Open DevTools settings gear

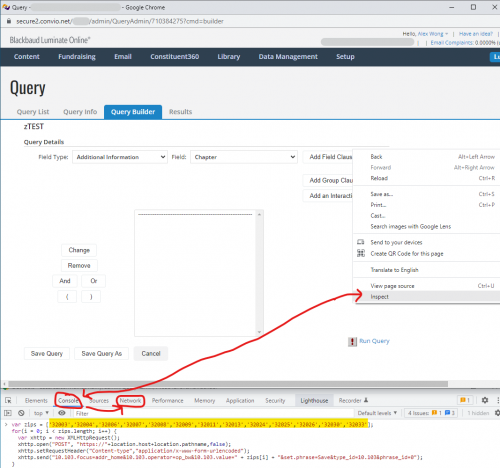485,400
